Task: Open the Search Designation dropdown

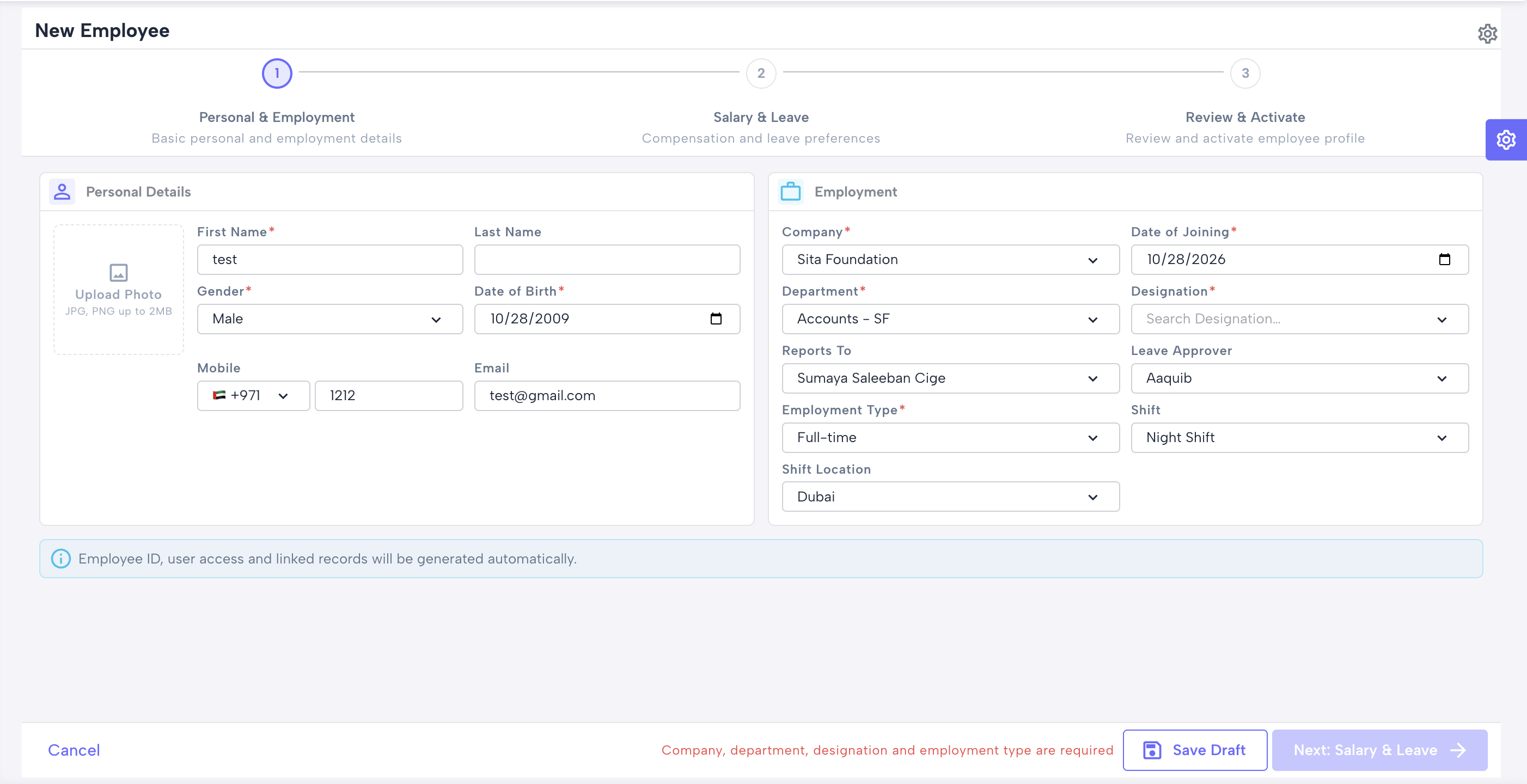Action: (x=1300, y=319)
